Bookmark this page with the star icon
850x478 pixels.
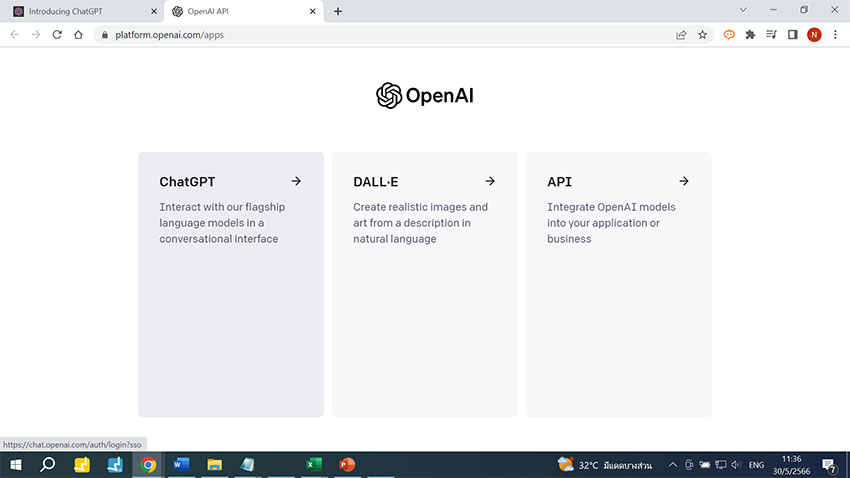point(703,34)
